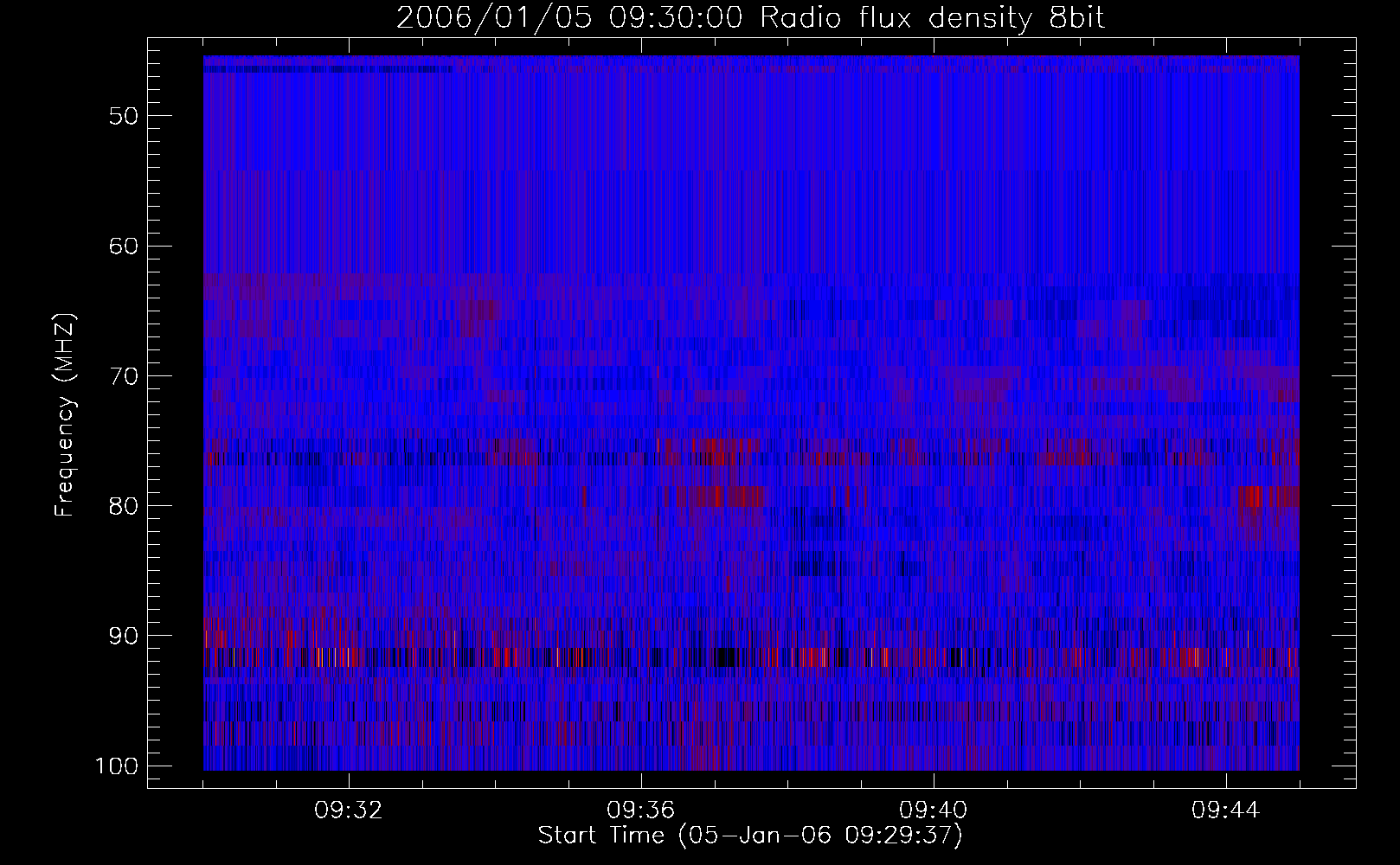Click the 'Start Time (05-Jan-06 09:29:37)' label

point(750,836)
